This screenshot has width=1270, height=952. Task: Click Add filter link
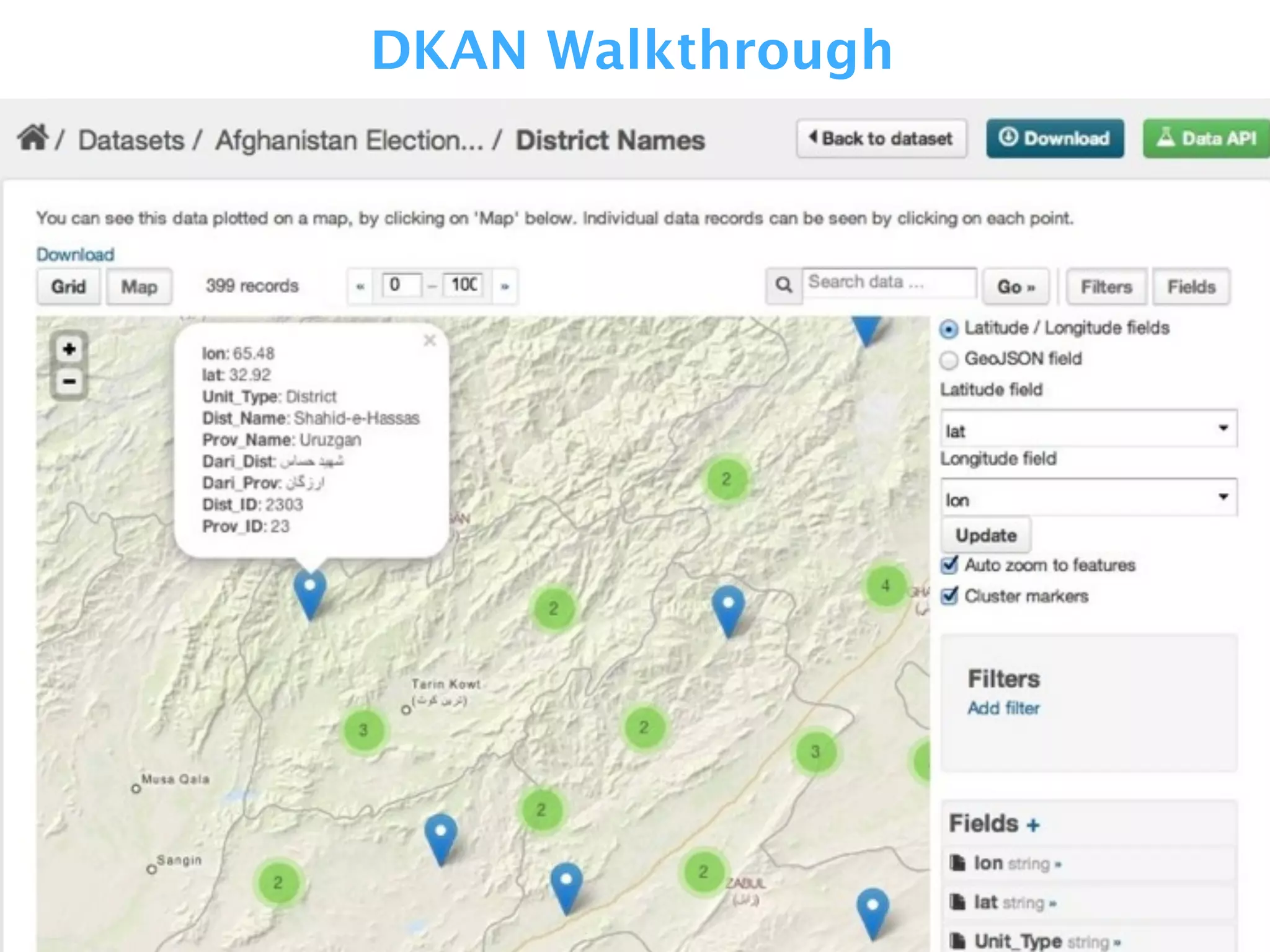point(1003,708)
